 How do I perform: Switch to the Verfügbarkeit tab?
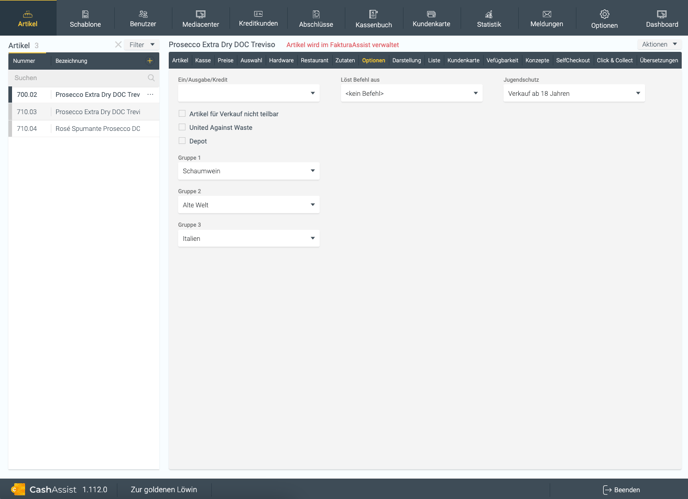pos(502,61)
